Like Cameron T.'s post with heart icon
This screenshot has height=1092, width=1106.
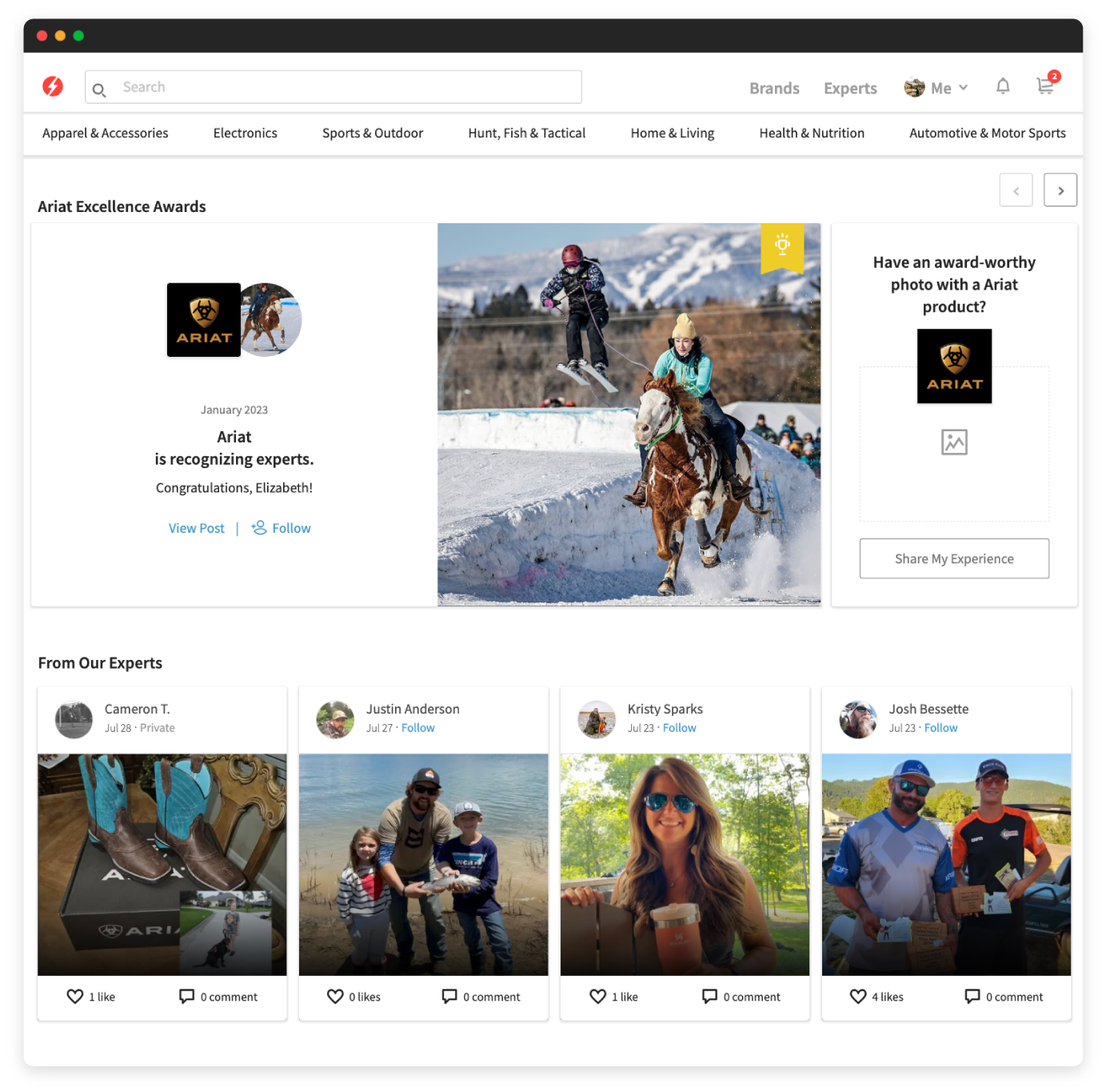(x=75, y=996)
